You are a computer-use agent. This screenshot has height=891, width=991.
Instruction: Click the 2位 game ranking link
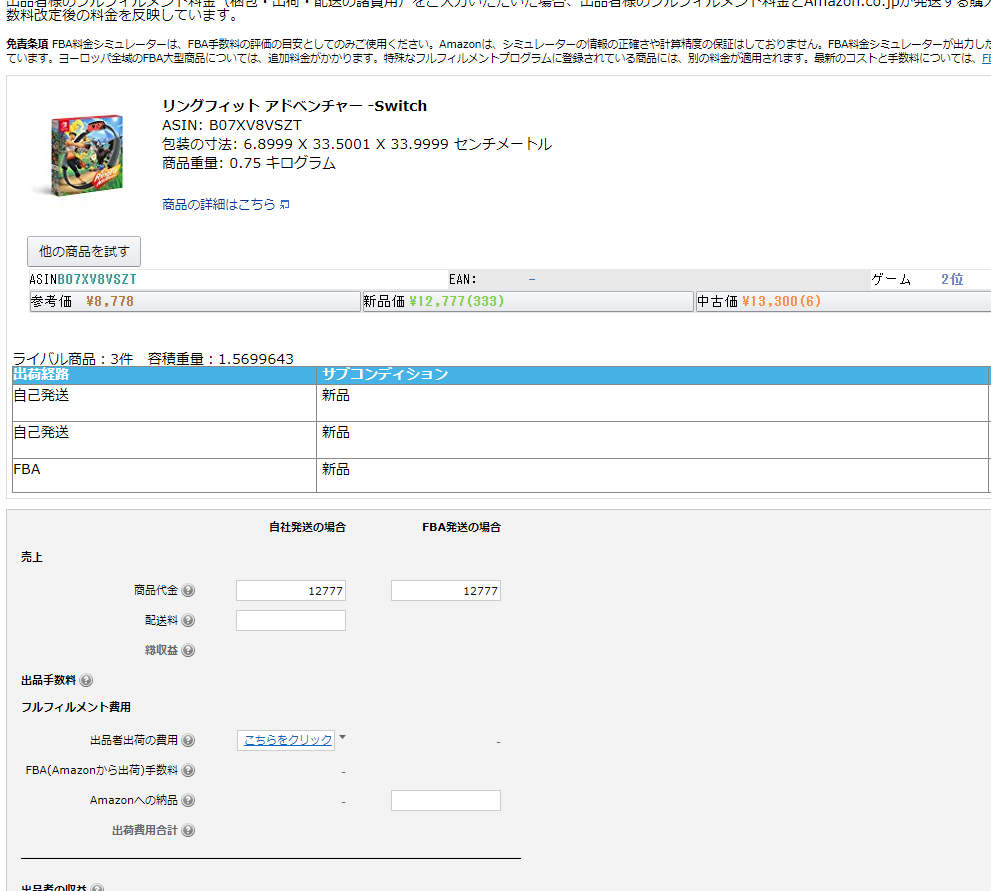click(x=952, y=279)
